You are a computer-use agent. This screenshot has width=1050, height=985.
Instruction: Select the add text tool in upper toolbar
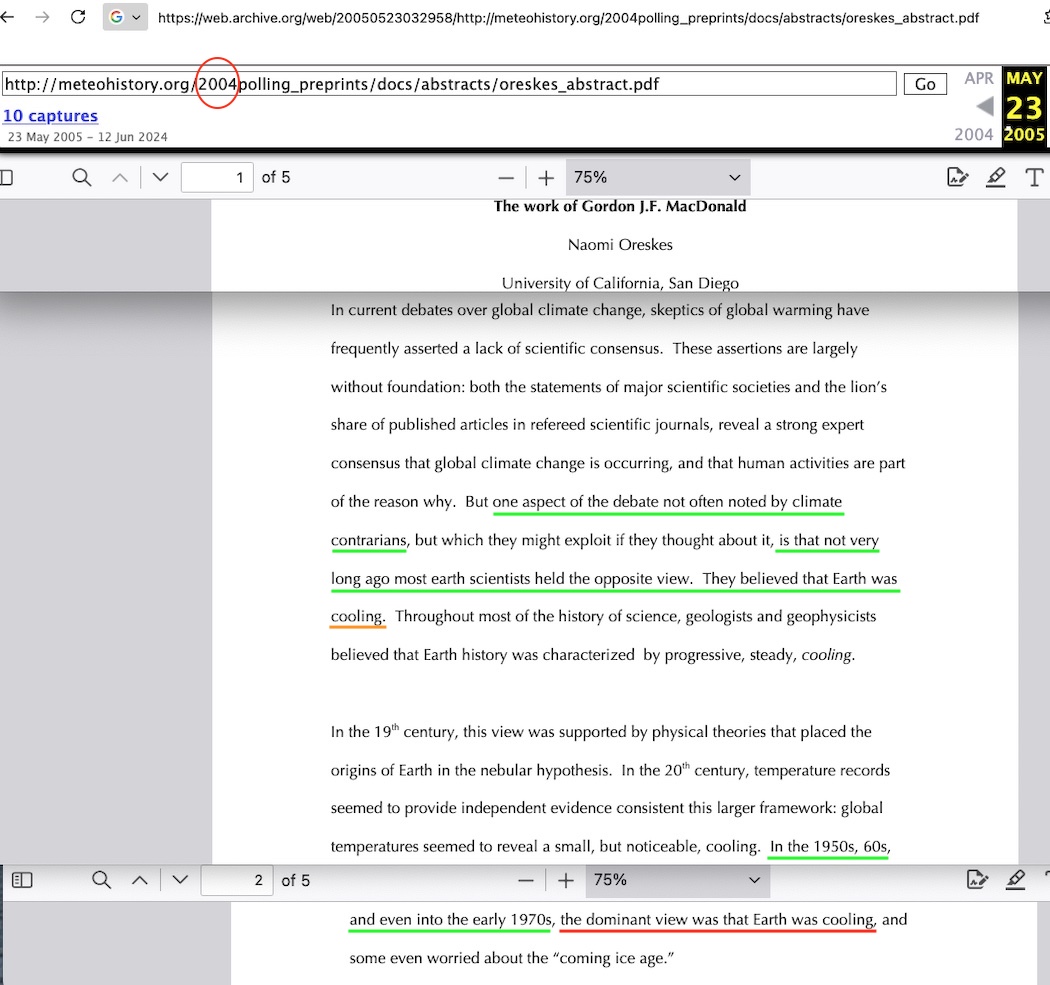1035,178
